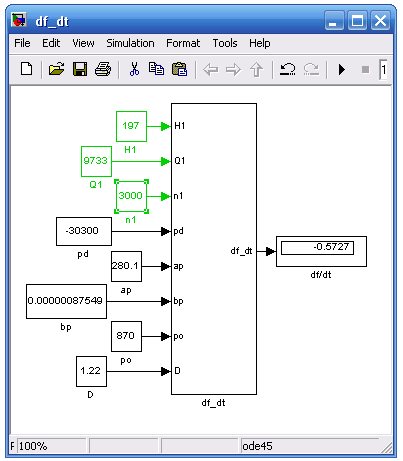Open the Simulation menu
The width and height of the screenshot is (403, 461).
pos(130,43)
